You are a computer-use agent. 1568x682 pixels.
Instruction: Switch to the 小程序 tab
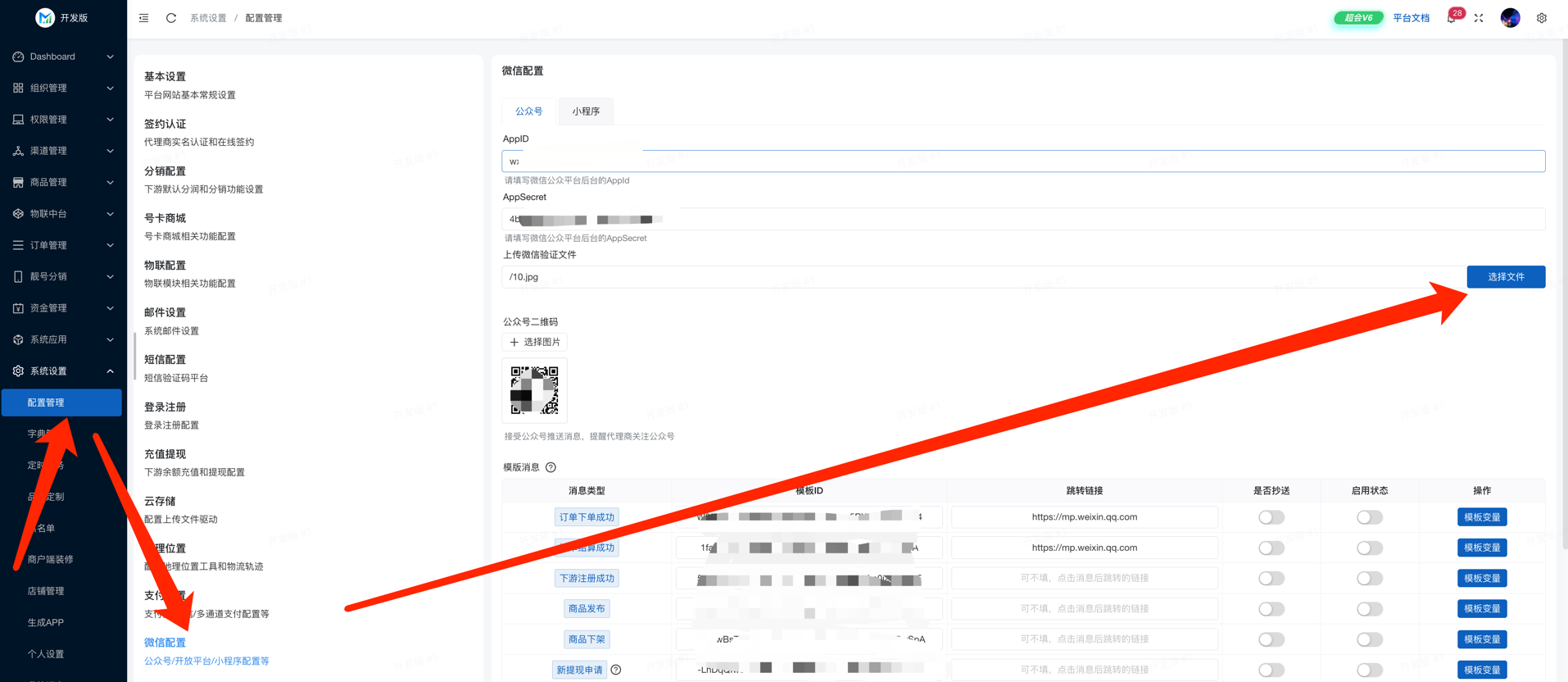[x=586, y=111]
